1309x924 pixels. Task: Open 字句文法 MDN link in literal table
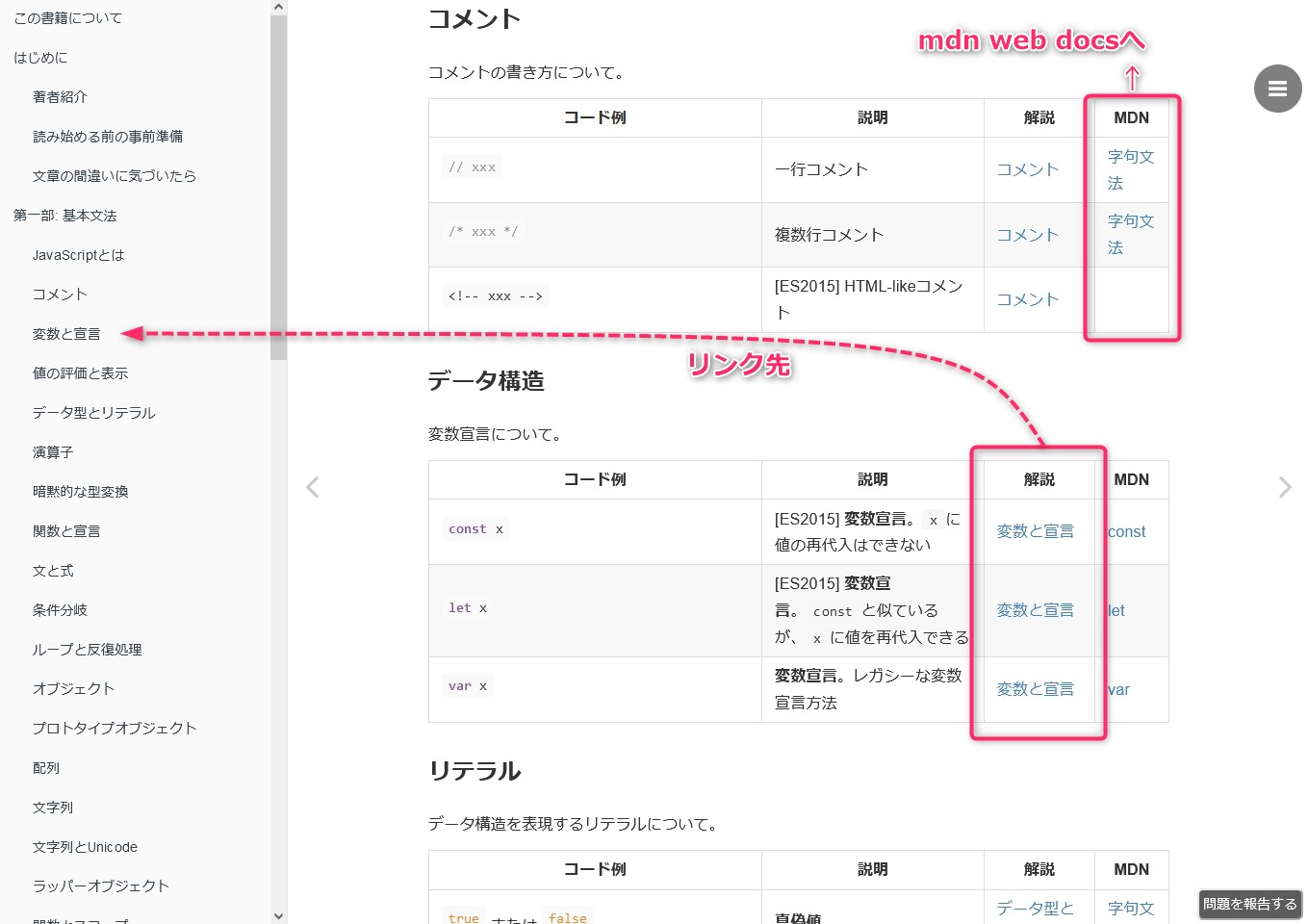1131,908
